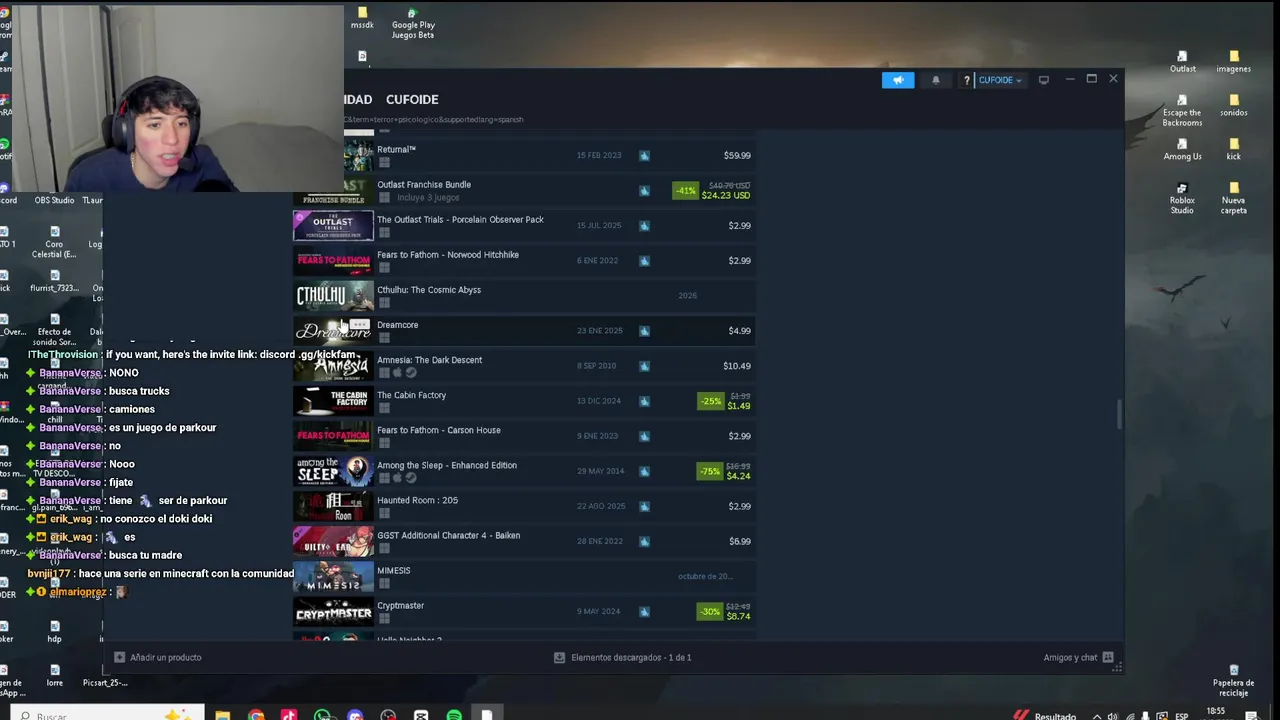Open 'Elementos descargados' downloads status

click(x=623, y=657)
